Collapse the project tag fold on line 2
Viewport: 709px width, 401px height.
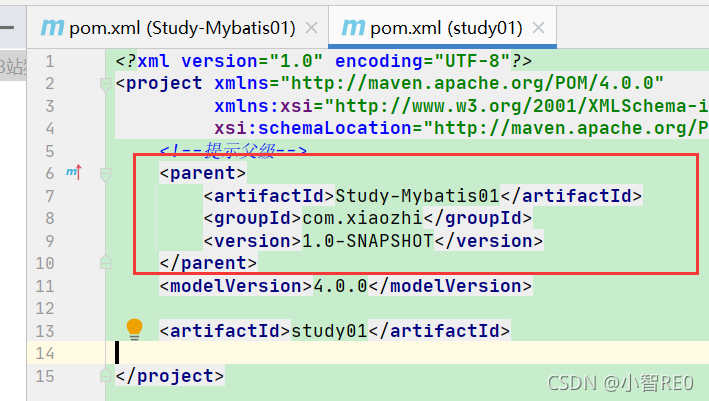(105, 84)
